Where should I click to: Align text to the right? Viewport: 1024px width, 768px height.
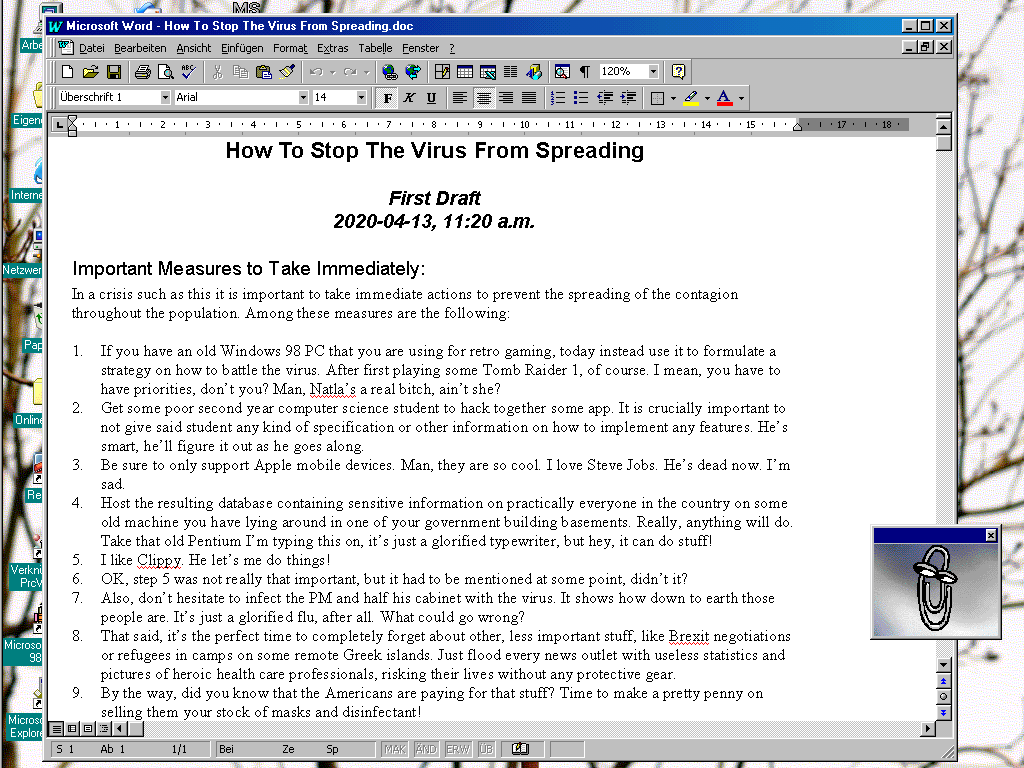(x=506, y=98)
